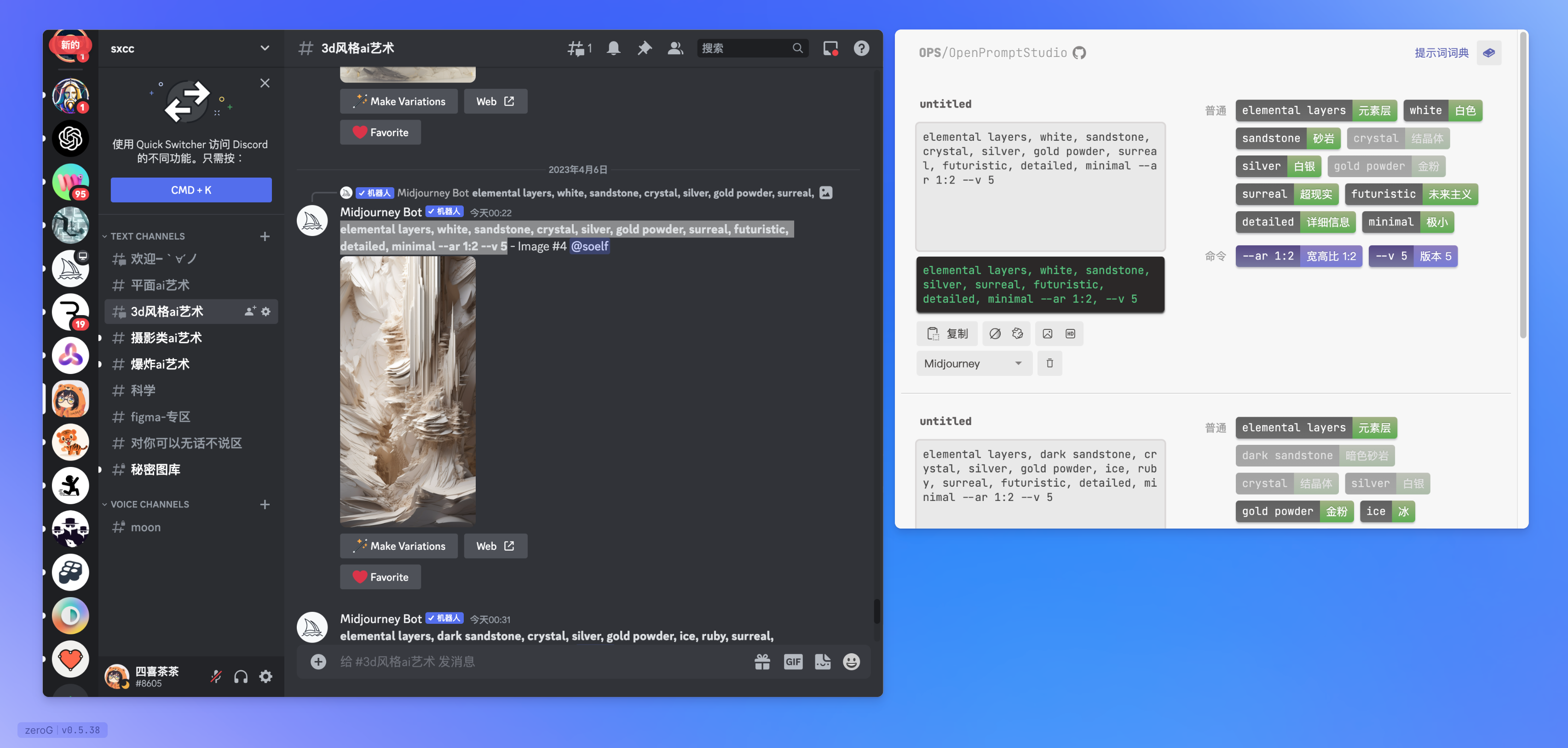Toggle the crystal 结晶体 prompt tag
Image resolution: width=1568 pixels, height=748 pixels.
pyautogui.click(x=1398, y=138)
